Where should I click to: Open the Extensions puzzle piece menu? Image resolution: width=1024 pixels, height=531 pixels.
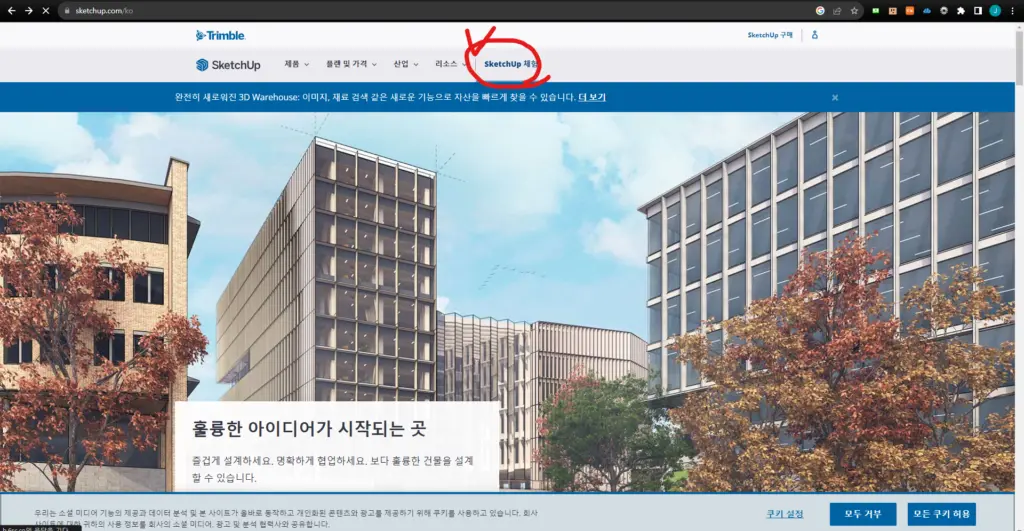click(x=961, y=10)
